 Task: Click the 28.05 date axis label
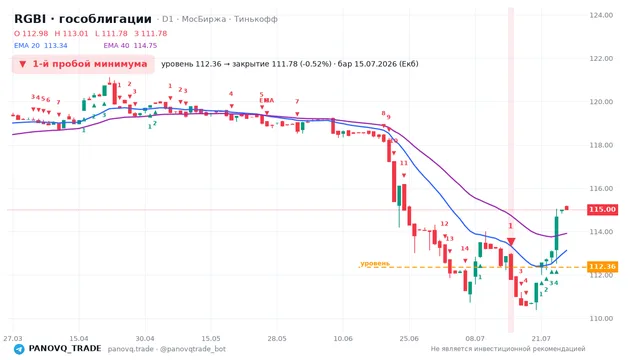click(277, 338)
